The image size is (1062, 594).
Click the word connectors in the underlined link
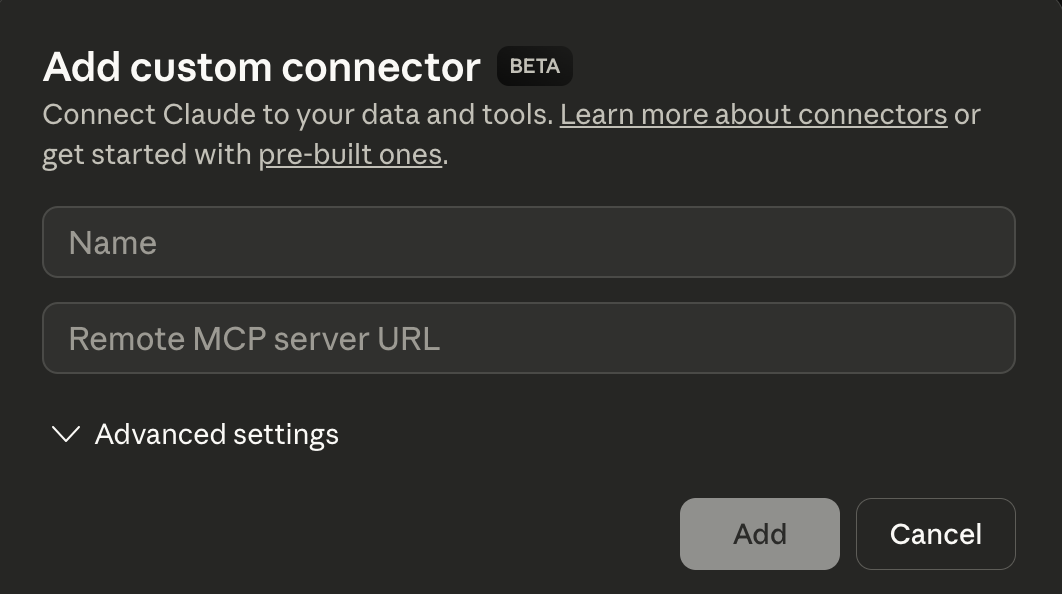pos(881,115)
